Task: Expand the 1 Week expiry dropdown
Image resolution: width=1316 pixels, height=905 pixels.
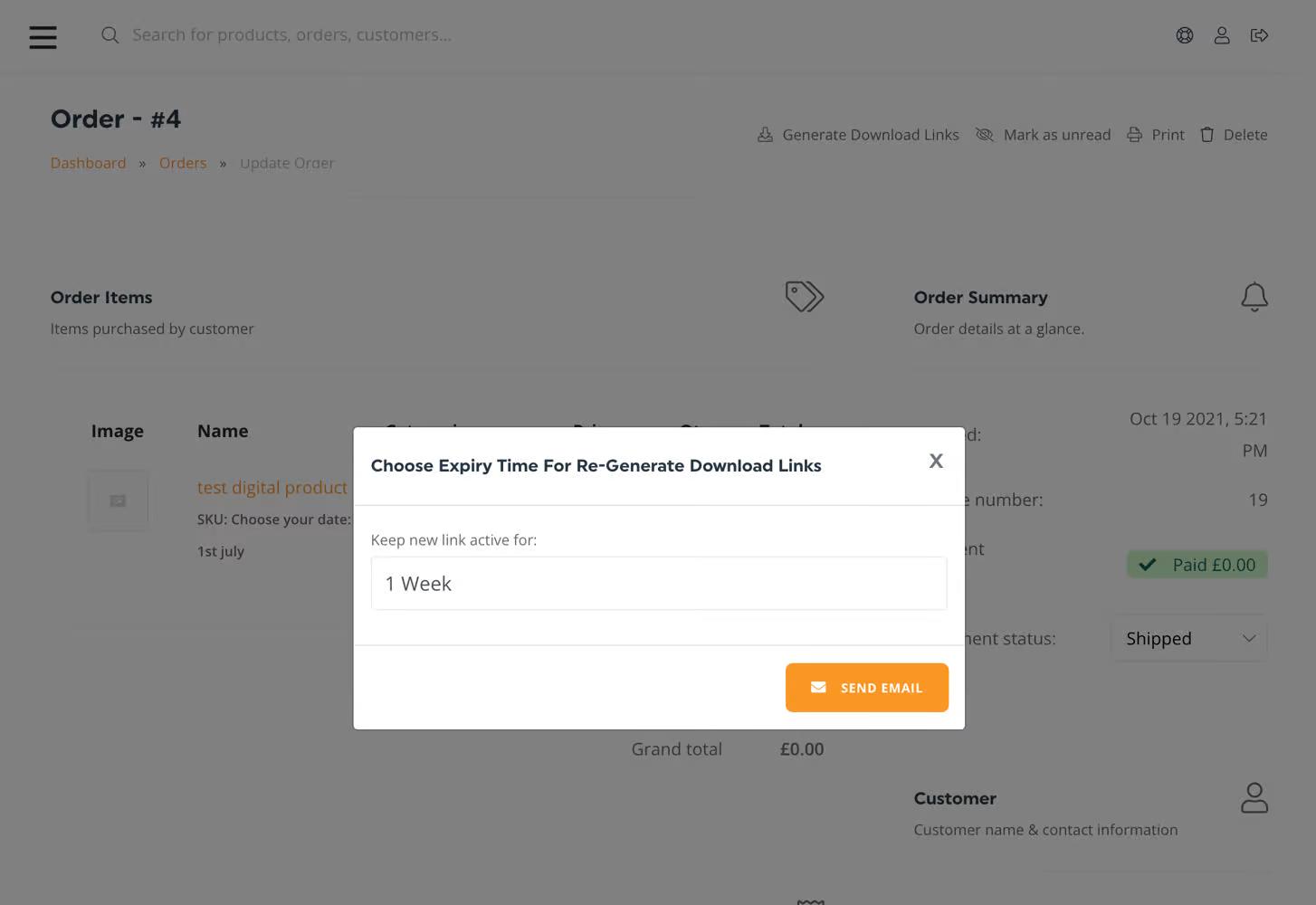Action: tap(658, 584)
